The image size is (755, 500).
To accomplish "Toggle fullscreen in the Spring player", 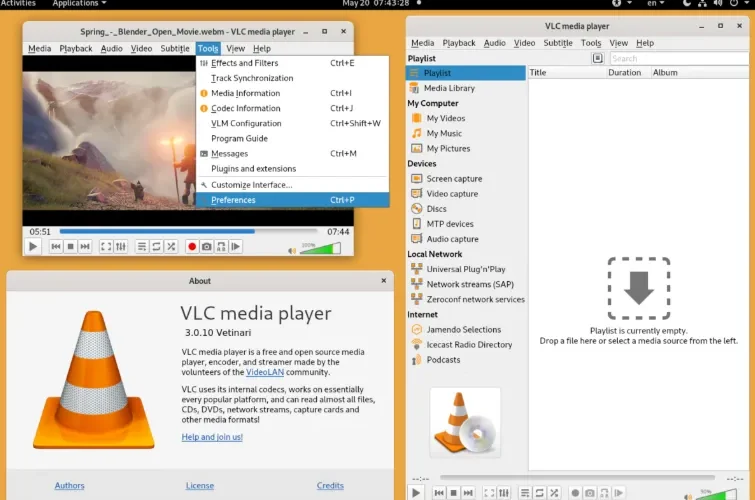I will pos(106,247).
